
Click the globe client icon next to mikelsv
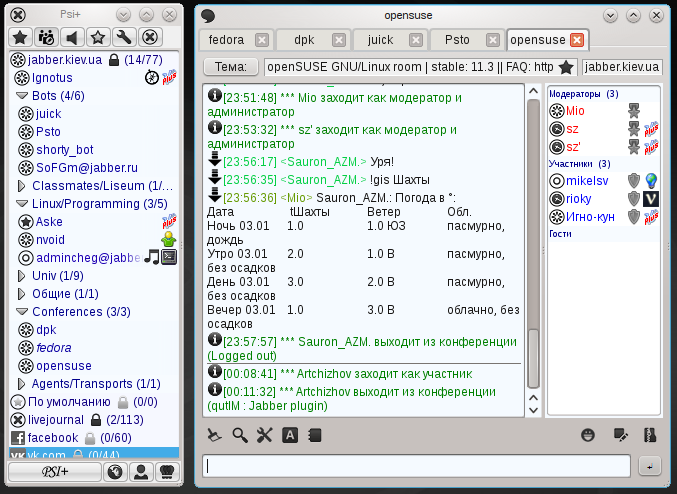(651, 180)
